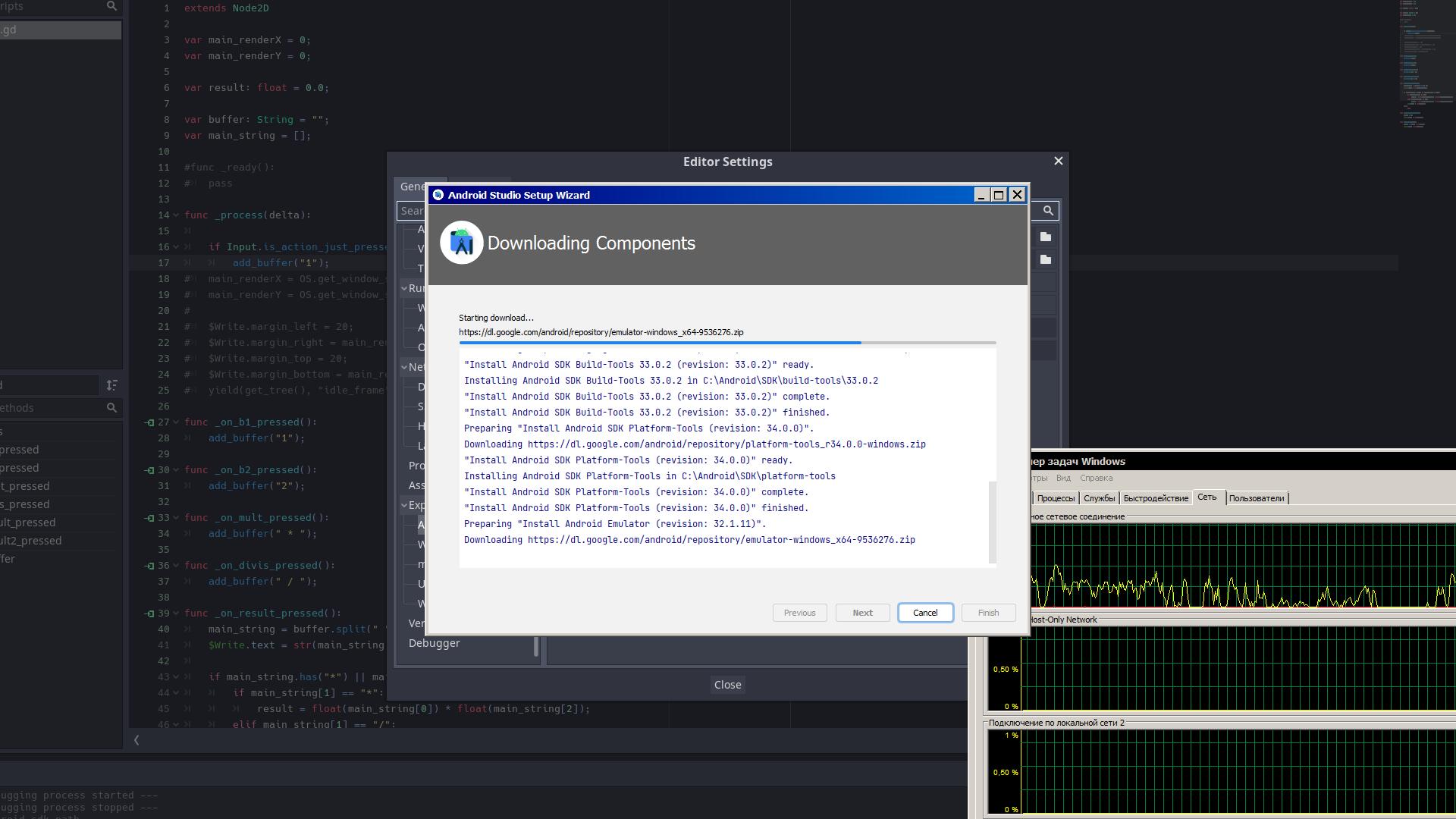Open the Быстродействие tab in Task Manager

(1155, 498)
